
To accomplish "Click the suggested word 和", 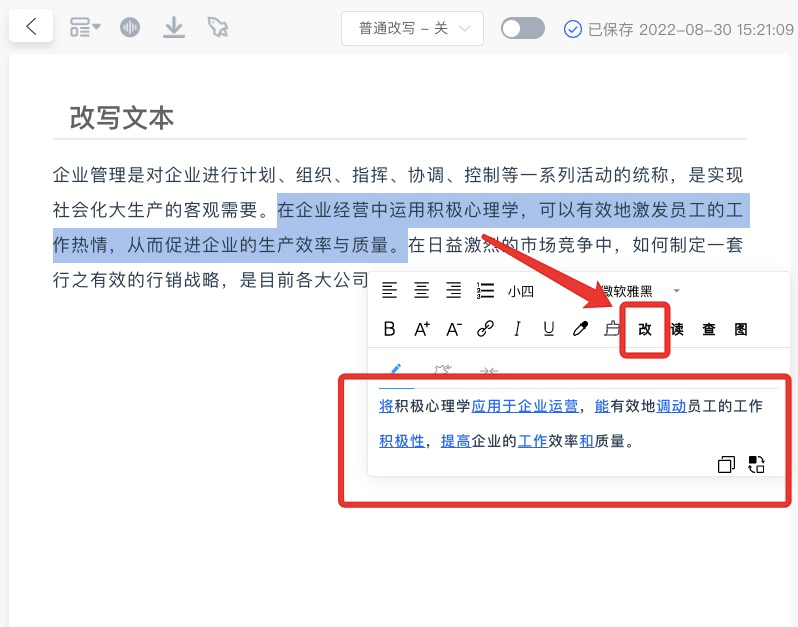I will click(587, 441).
